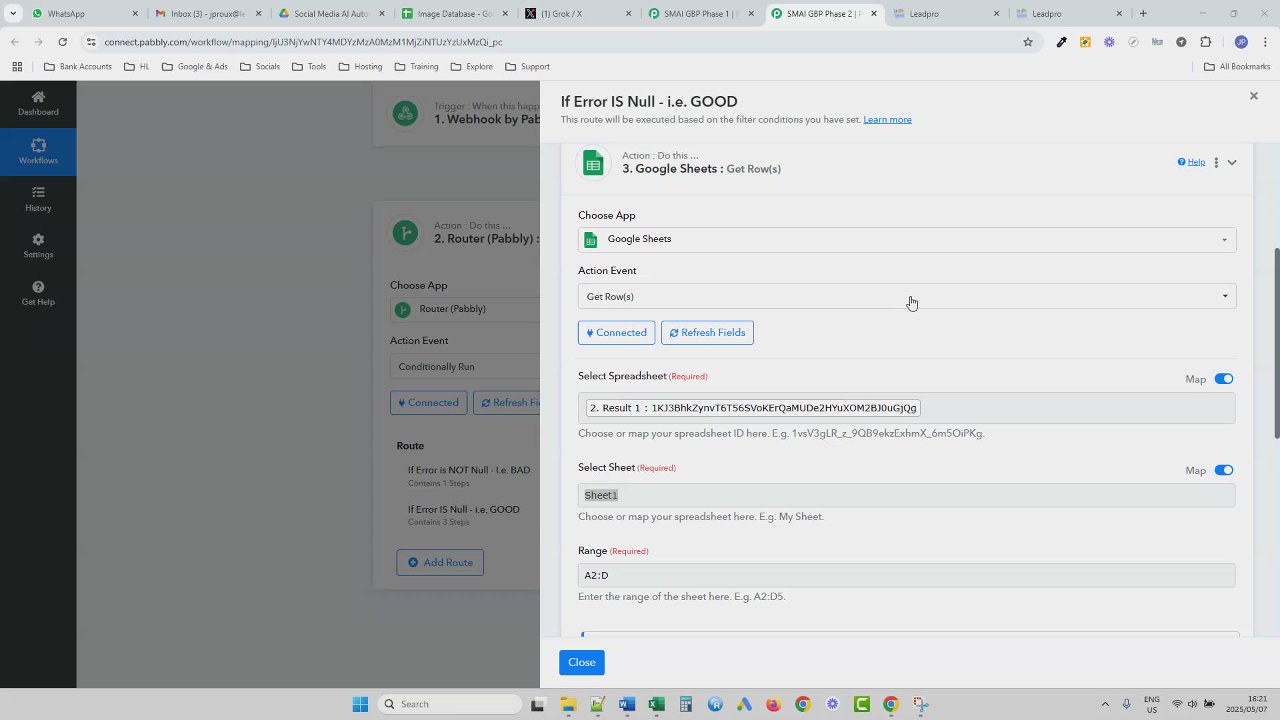Open Excel from the taskbar

point(656,704)
